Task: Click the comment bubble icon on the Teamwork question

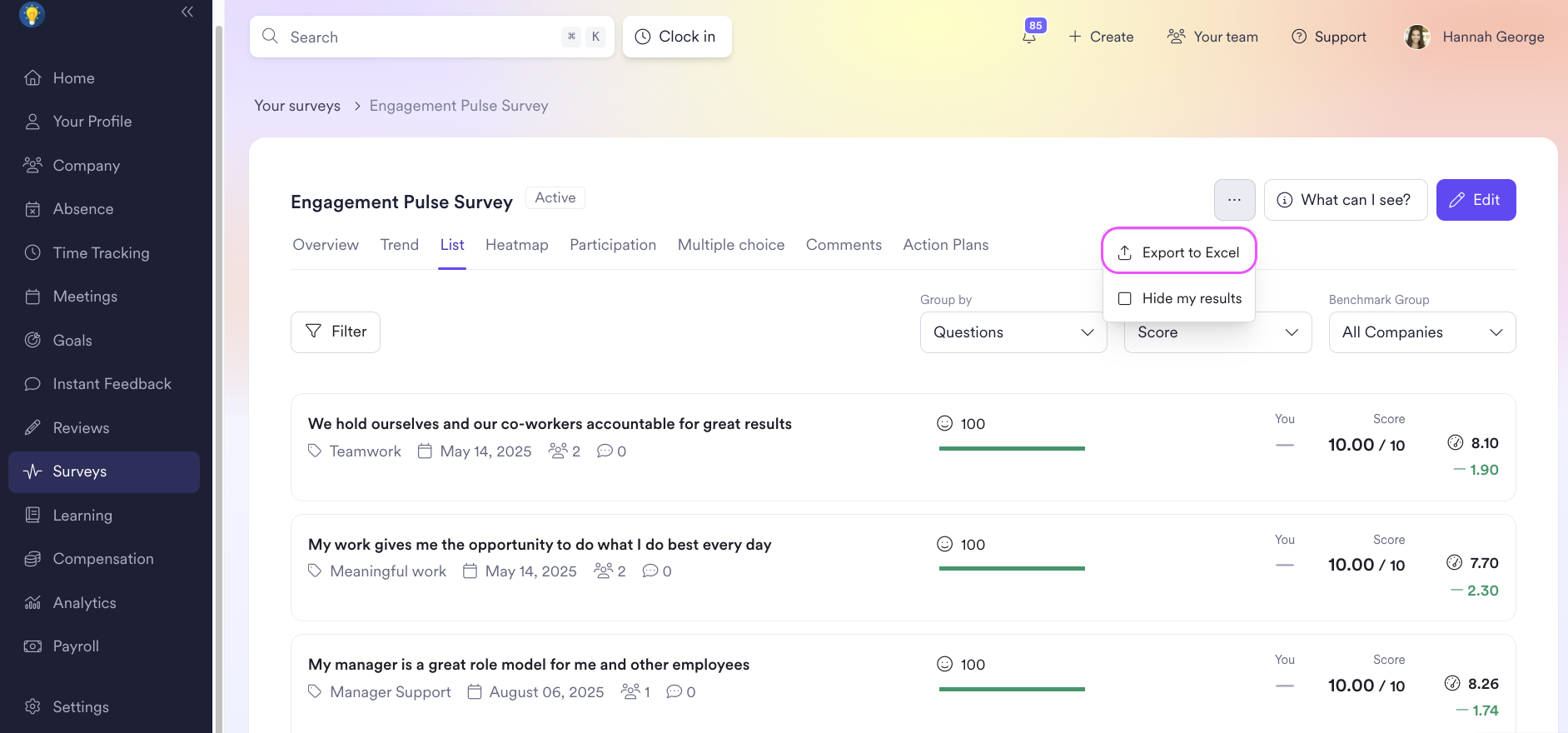Action: coord(605,451)
